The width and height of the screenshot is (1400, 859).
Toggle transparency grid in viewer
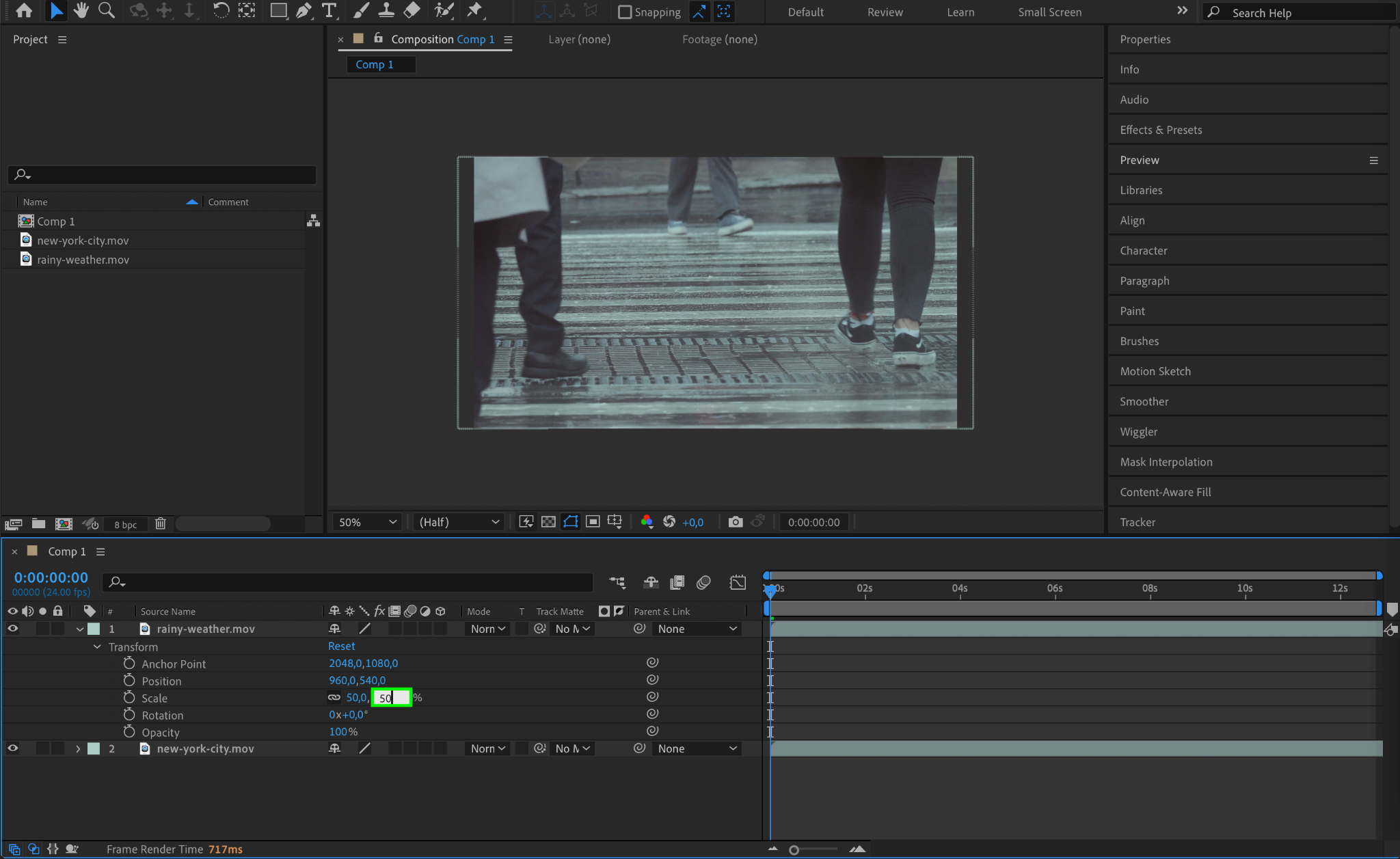pyautogui.click(x=548, y=522)
